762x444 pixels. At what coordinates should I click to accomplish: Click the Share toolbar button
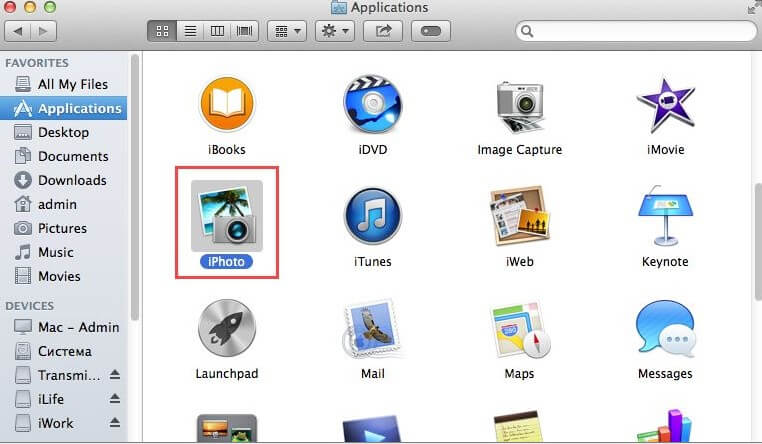pos(383,32)
